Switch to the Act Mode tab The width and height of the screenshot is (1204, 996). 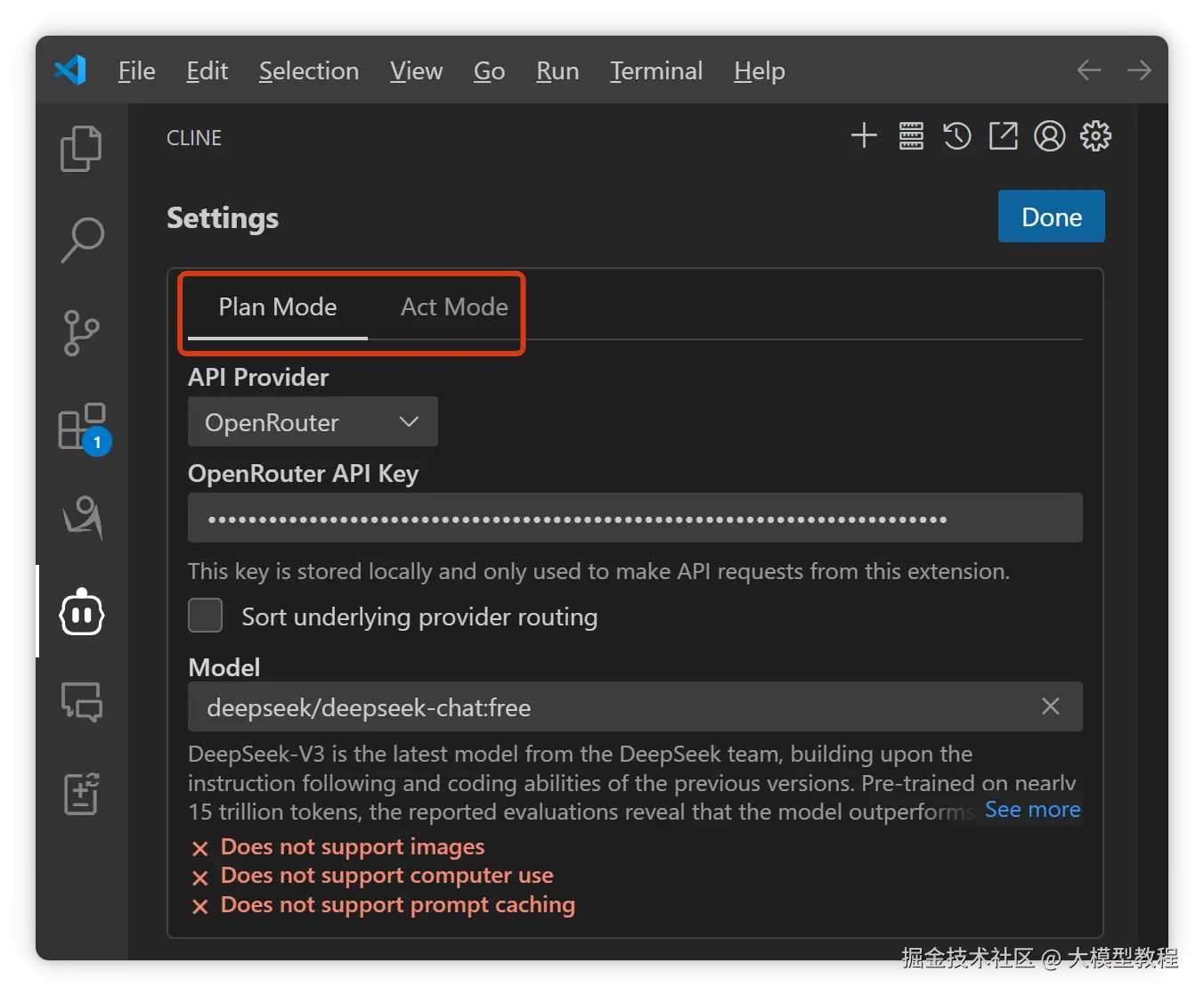point(454,307)
